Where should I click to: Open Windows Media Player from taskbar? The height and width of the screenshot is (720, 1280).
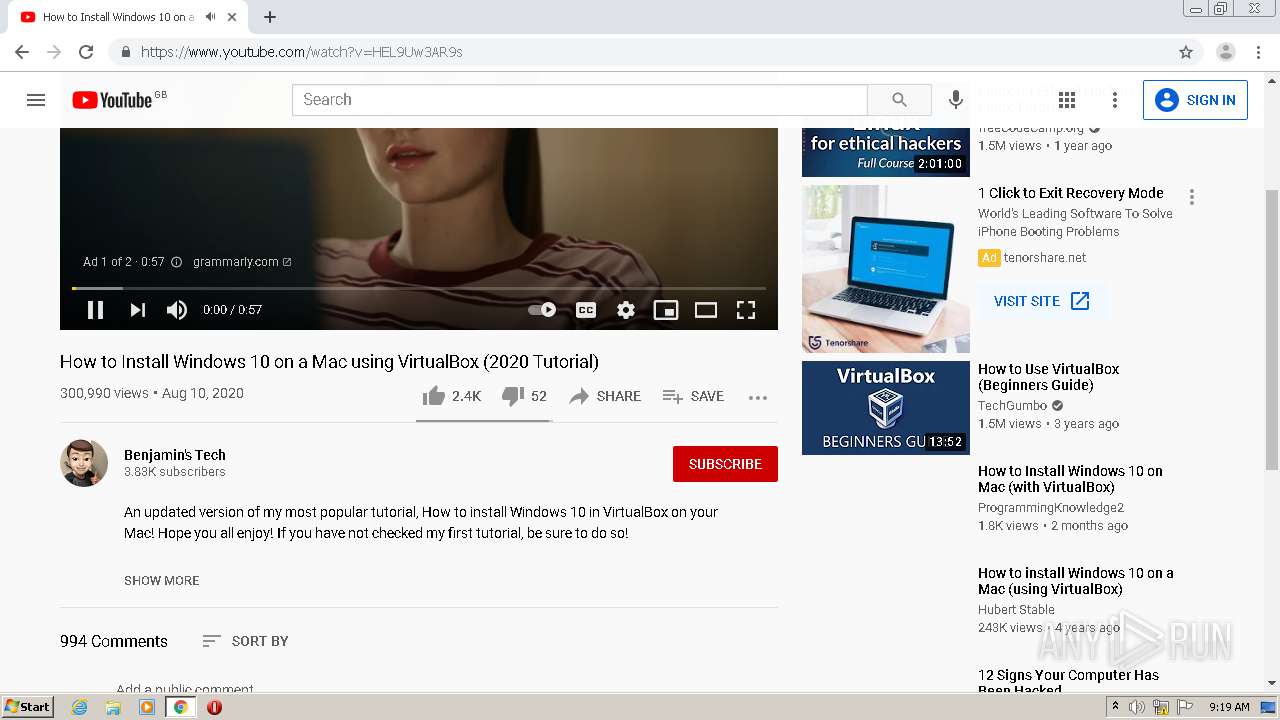147,707
